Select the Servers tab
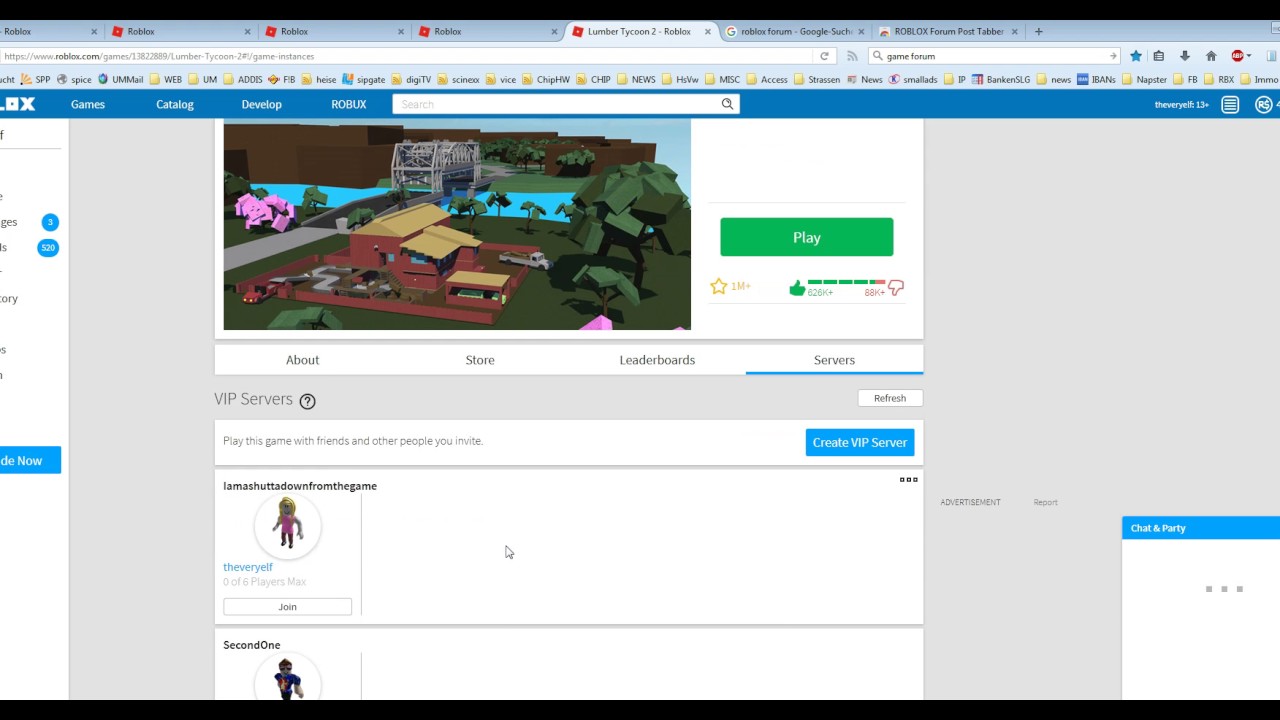The height and width of the screenshot is (720, 1280). click(x=834, y=360)
